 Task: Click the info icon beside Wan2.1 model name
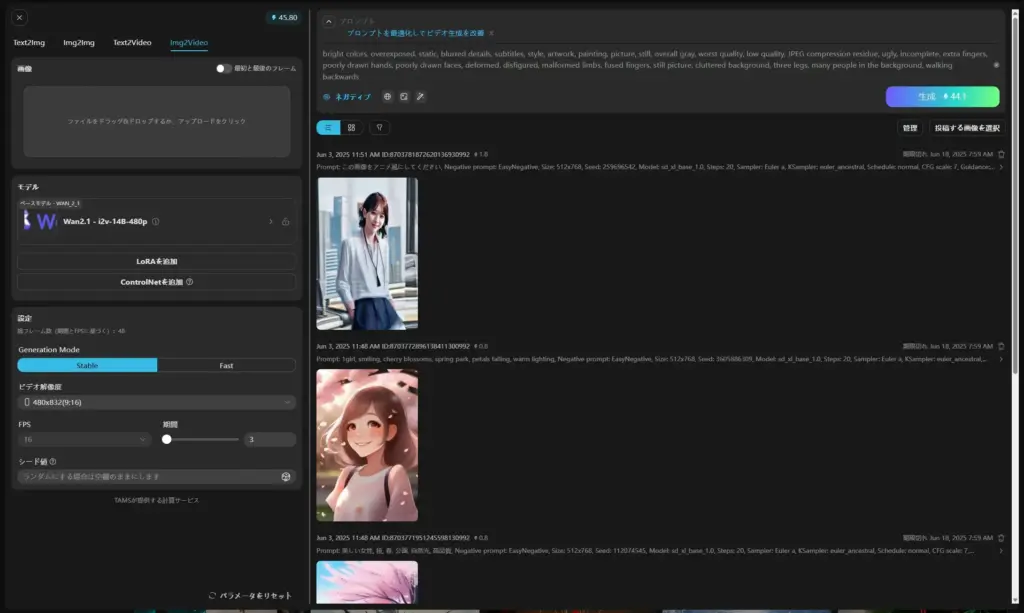coord(156,222)
